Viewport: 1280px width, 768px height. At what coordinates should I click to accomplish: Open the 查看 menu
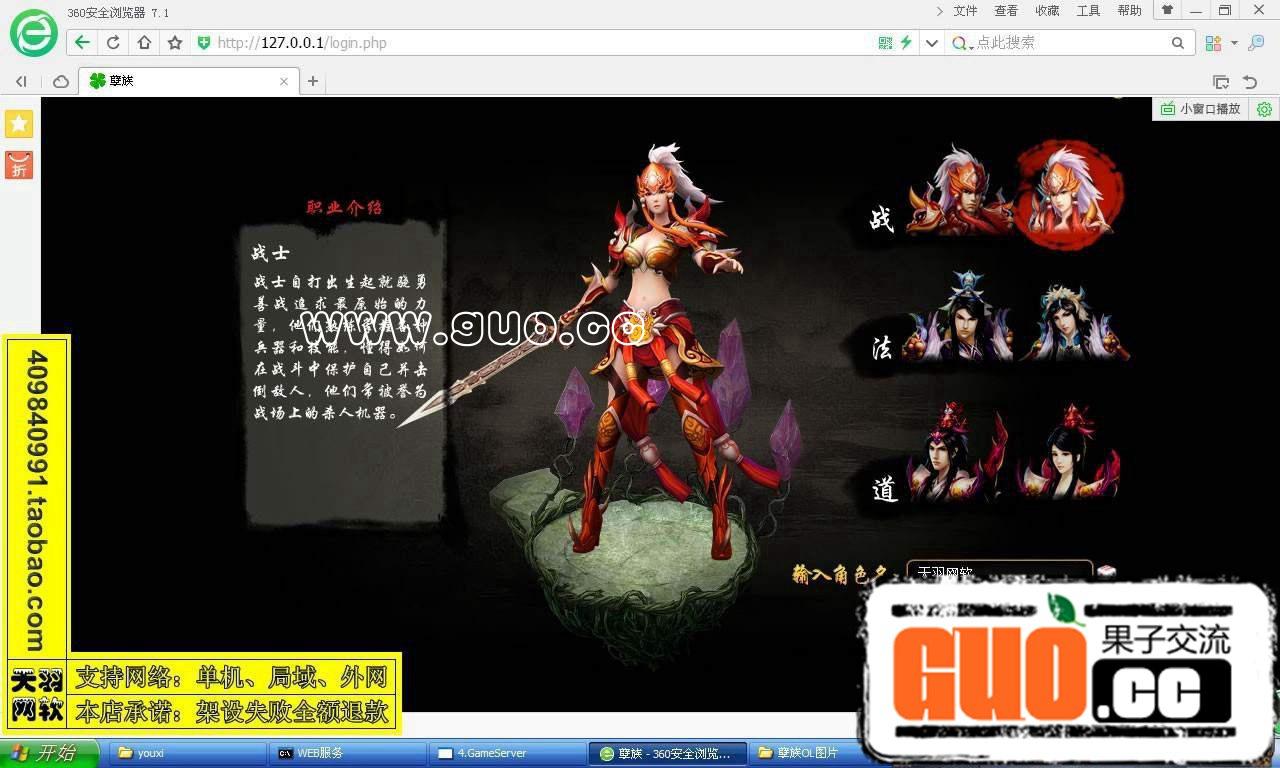(1006, 11)
